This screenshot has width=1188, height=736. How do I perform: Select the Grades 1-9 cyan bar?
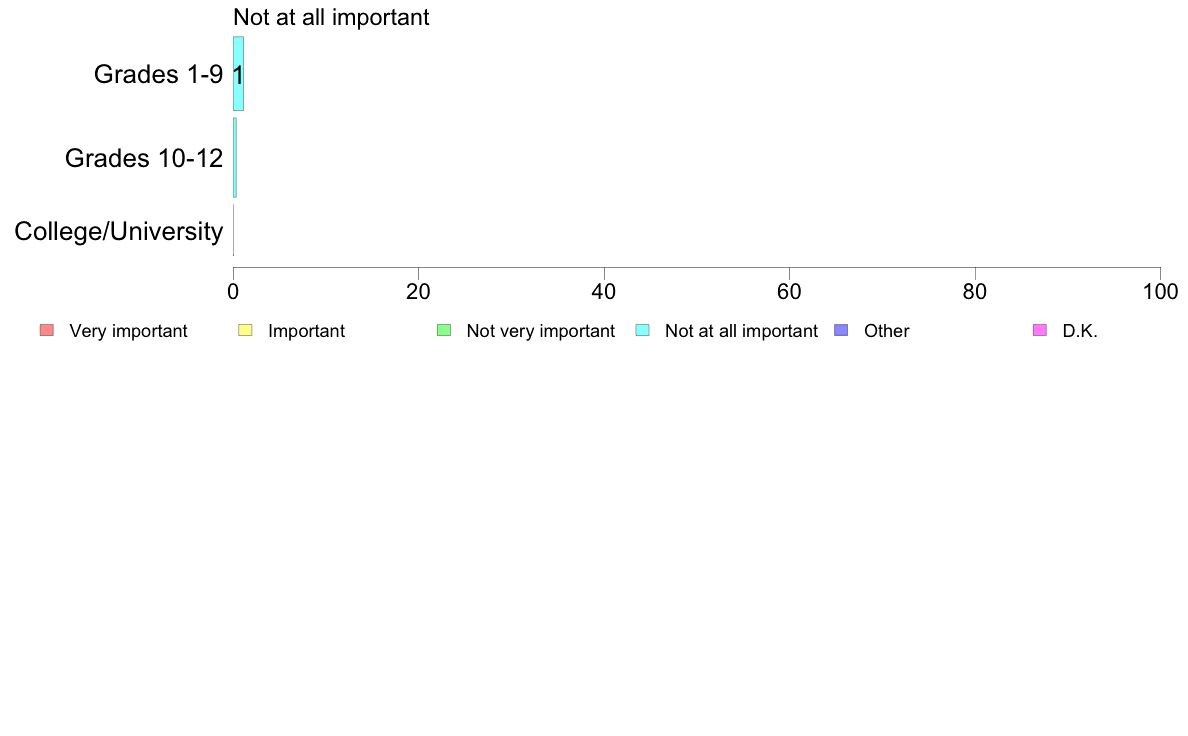pyautogui.click(x=238, y=74)
